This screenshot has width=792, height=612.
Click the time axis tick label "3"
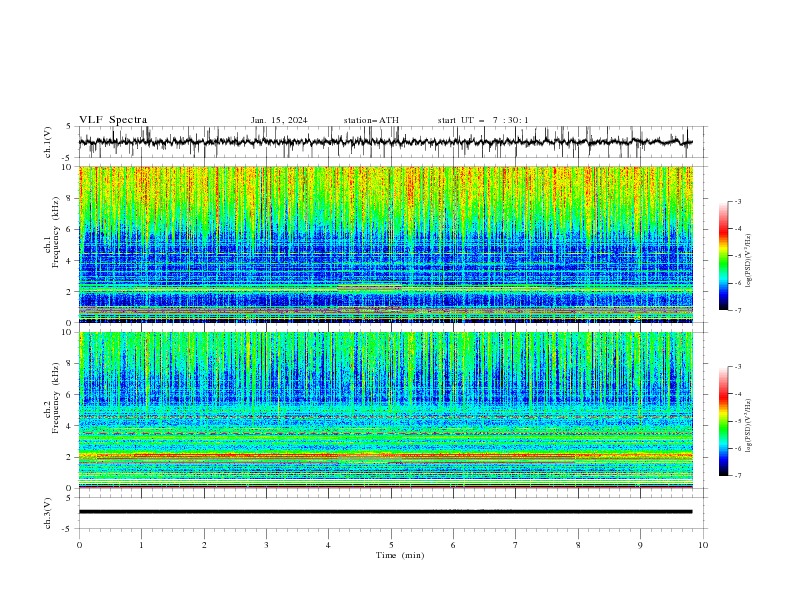[x=266, y=545]
